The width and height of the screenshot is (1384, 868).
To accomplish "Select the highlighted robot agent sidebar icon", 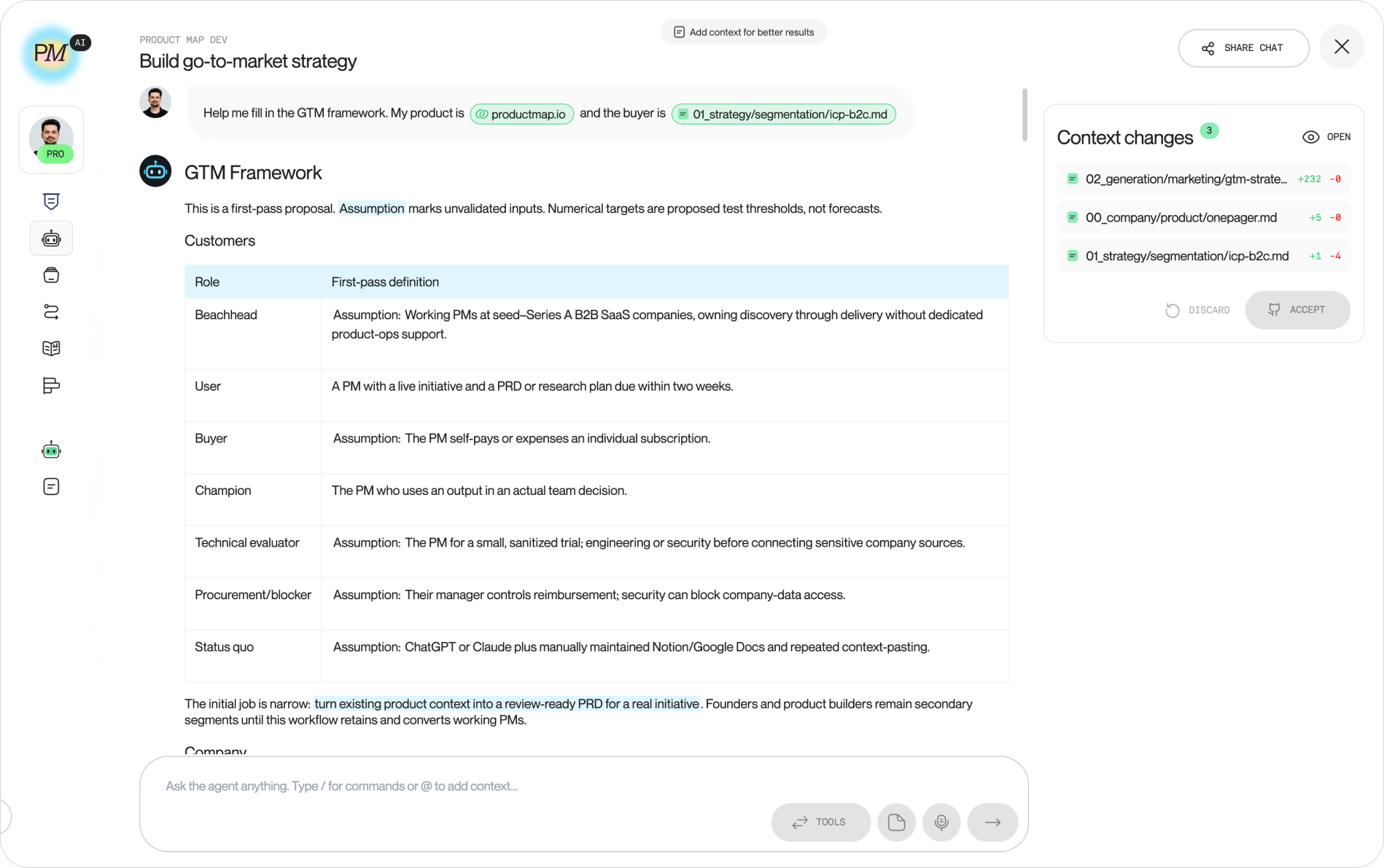I will (x=51, y=238).
